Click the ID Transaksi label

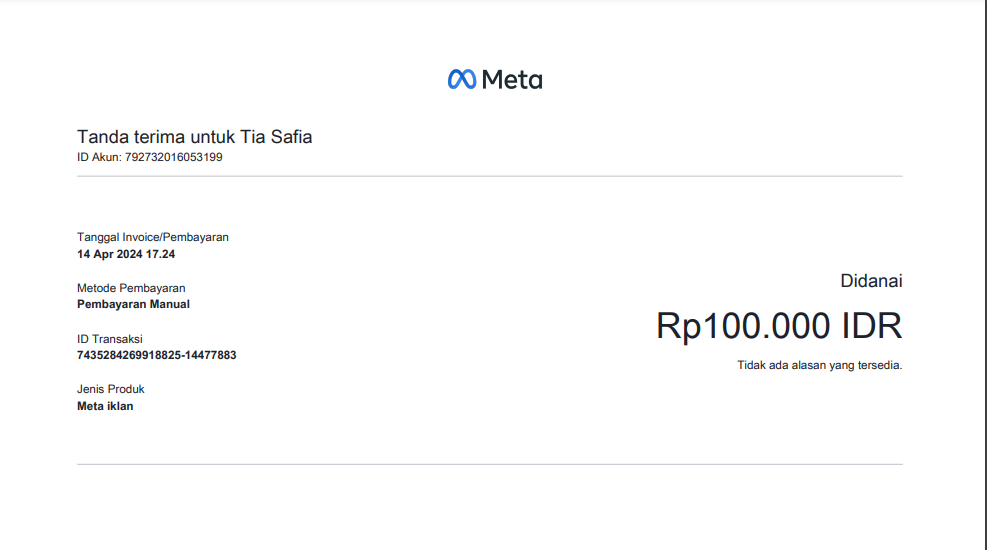click(x=110, y=339)
